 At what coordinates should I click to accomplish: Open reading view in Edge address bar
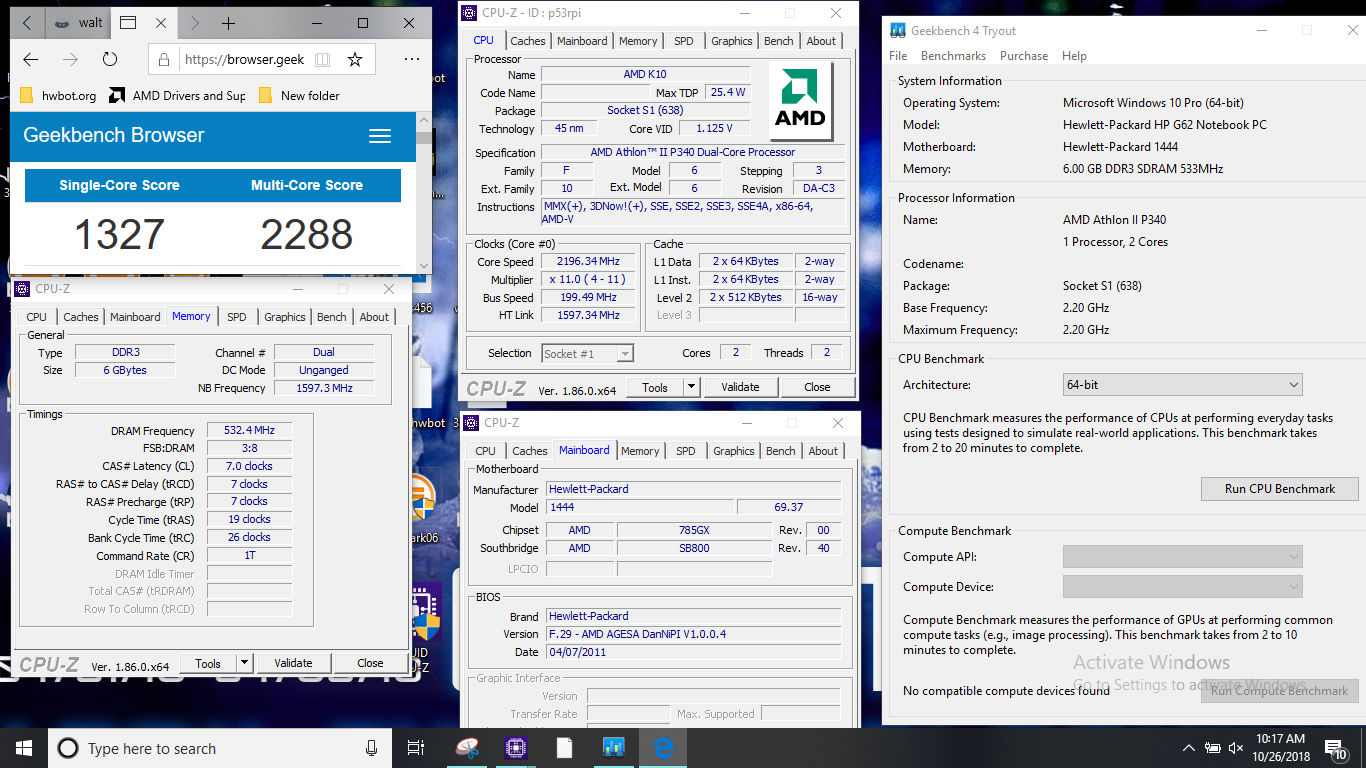(323, 60)
